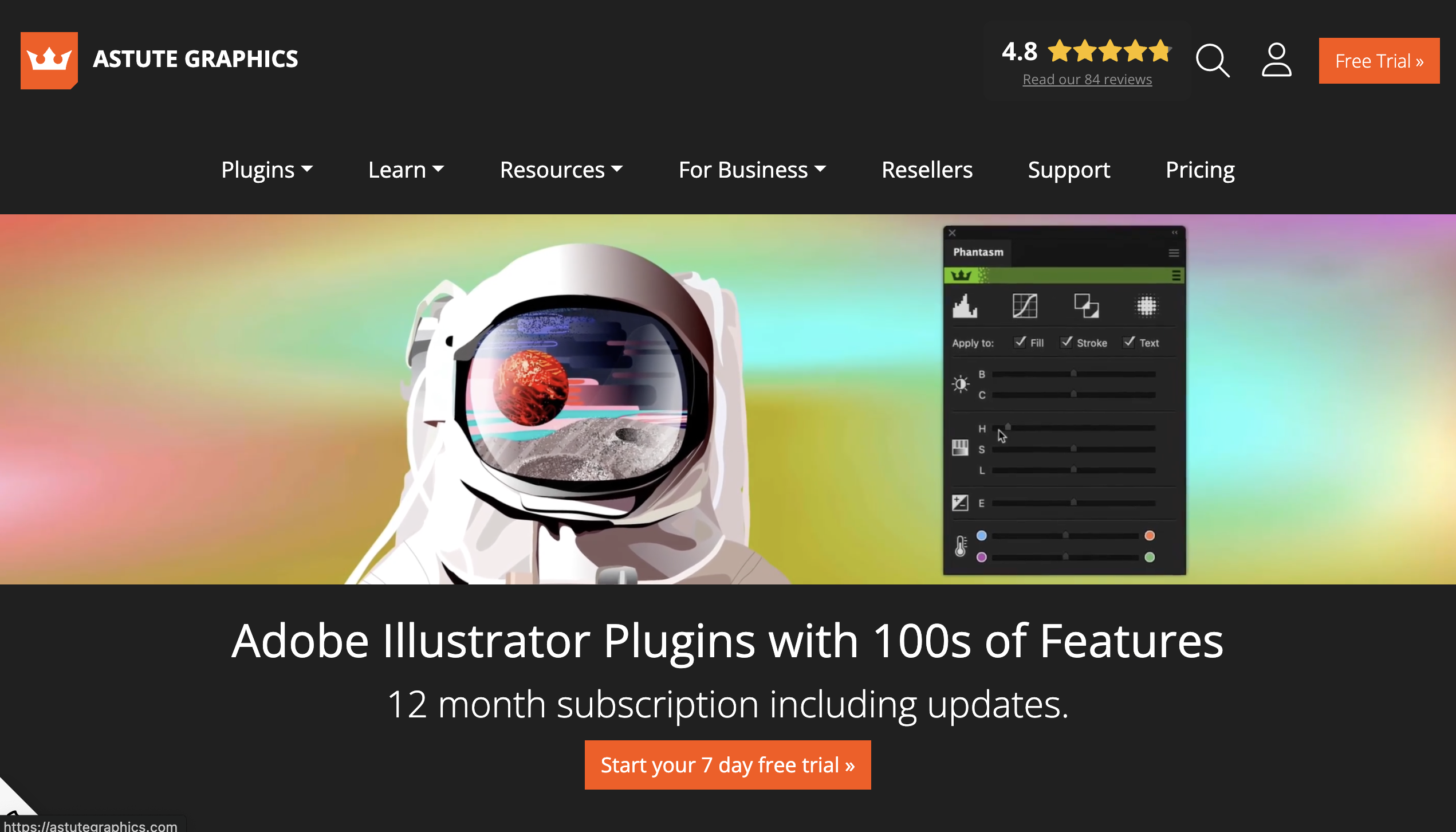Expand the Plugins dropdown menu

coord(267,170)
